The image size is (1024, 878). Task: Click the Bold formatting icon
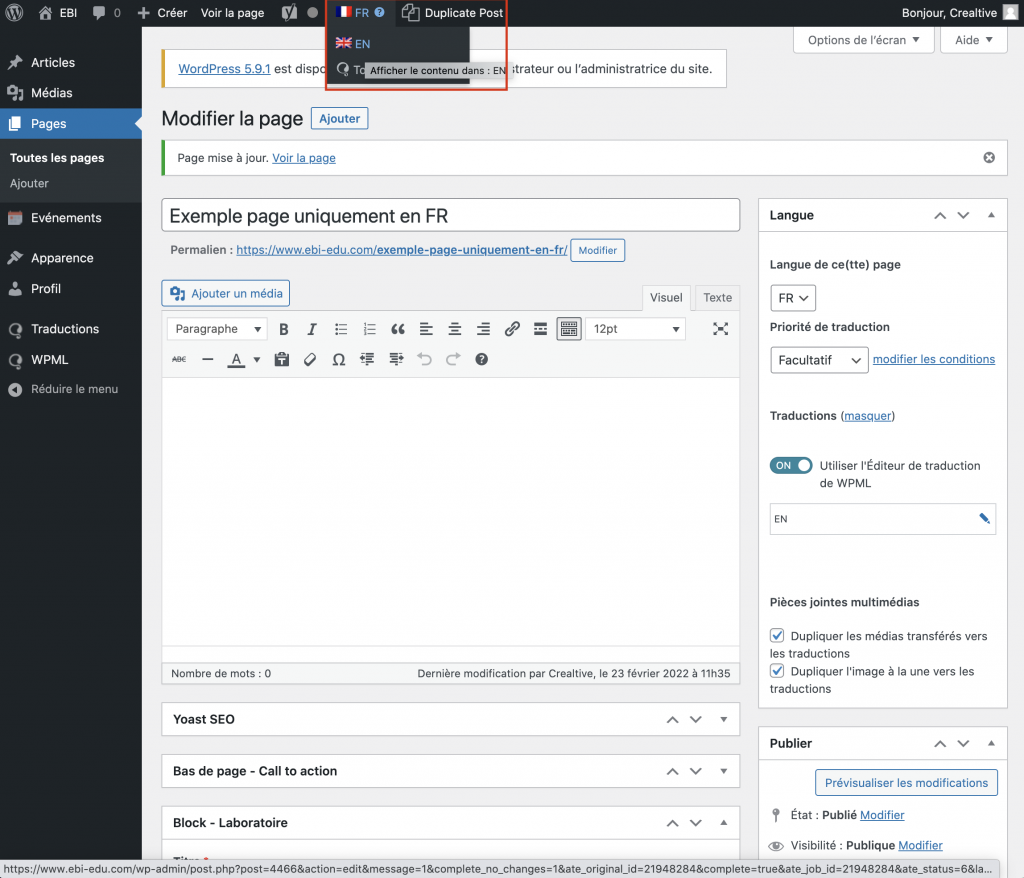tap(283, 329)
